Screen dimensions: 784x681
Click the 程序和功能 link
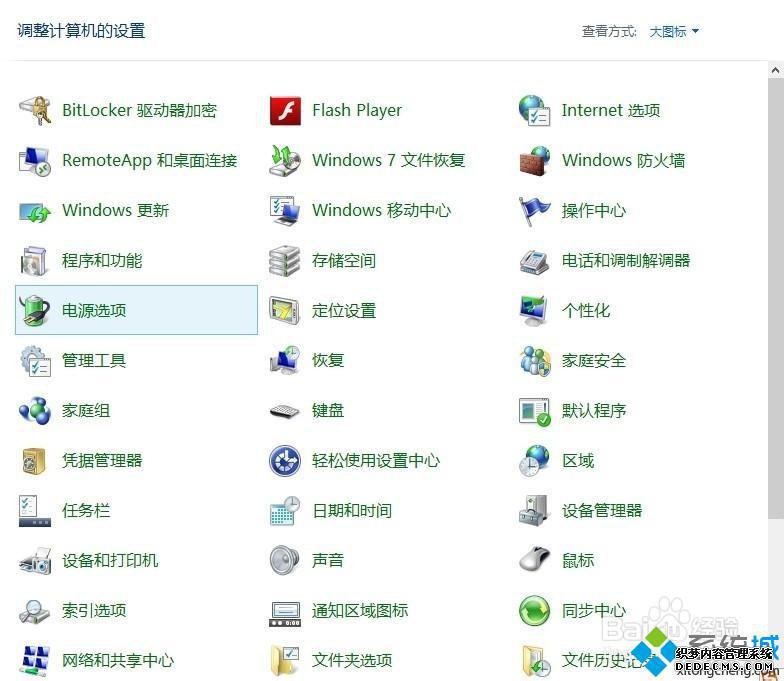[x=102, y=260]
